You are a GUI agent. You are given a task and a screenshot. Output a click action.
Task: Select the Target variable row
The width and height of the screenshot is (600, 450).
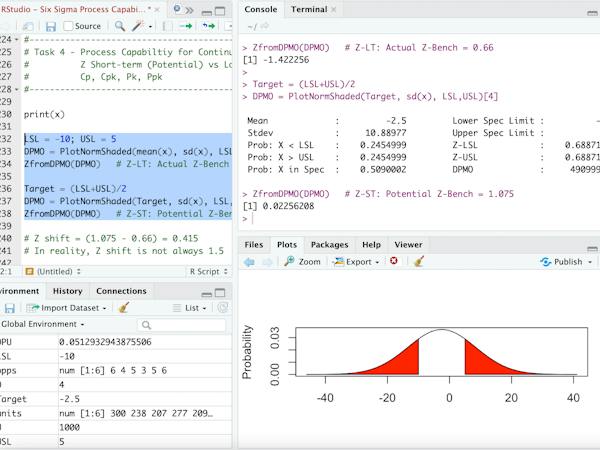tap(116, 399)
